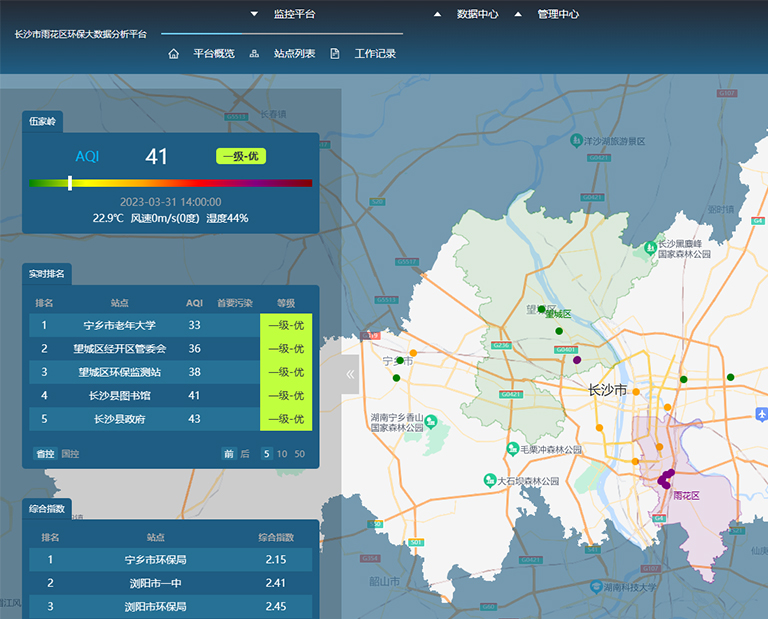Select 长沙县图书馆 ranking row
This screenshot has width=768, height=619.
(x=170, y=396)
